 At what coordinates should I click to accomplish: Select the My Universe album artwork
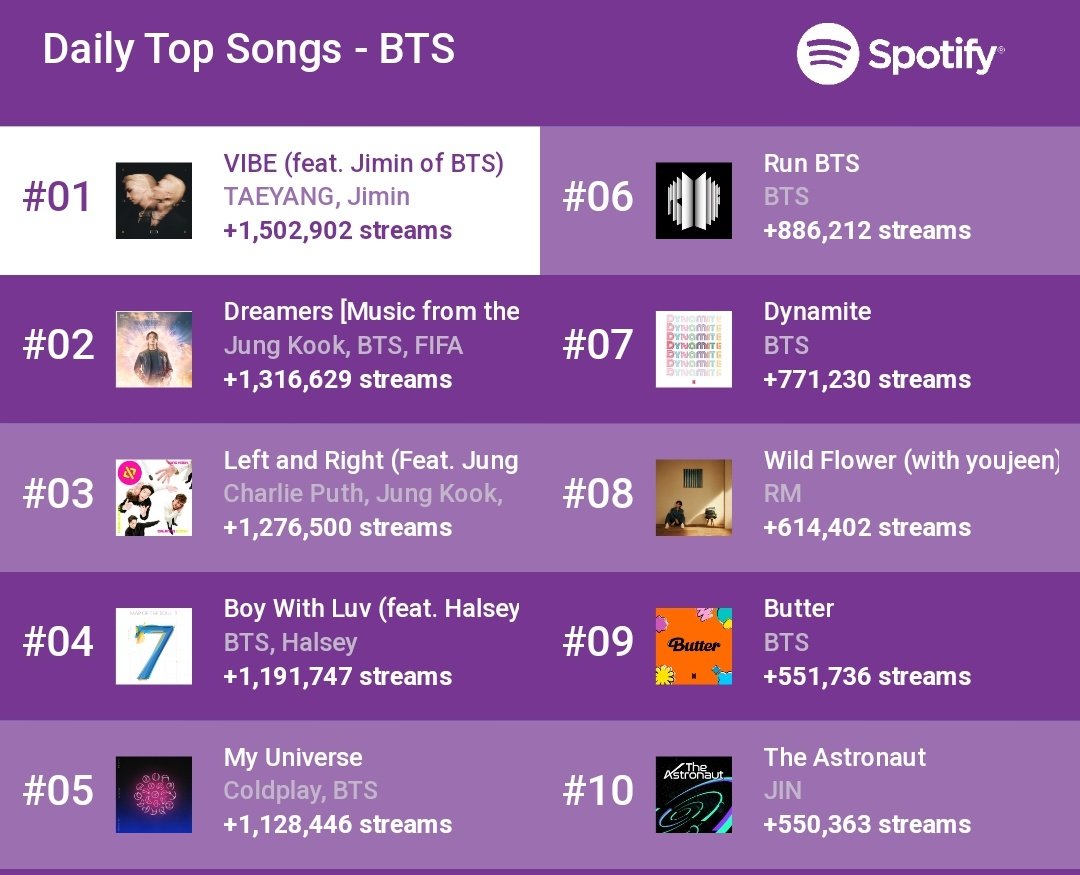[154, 794]
